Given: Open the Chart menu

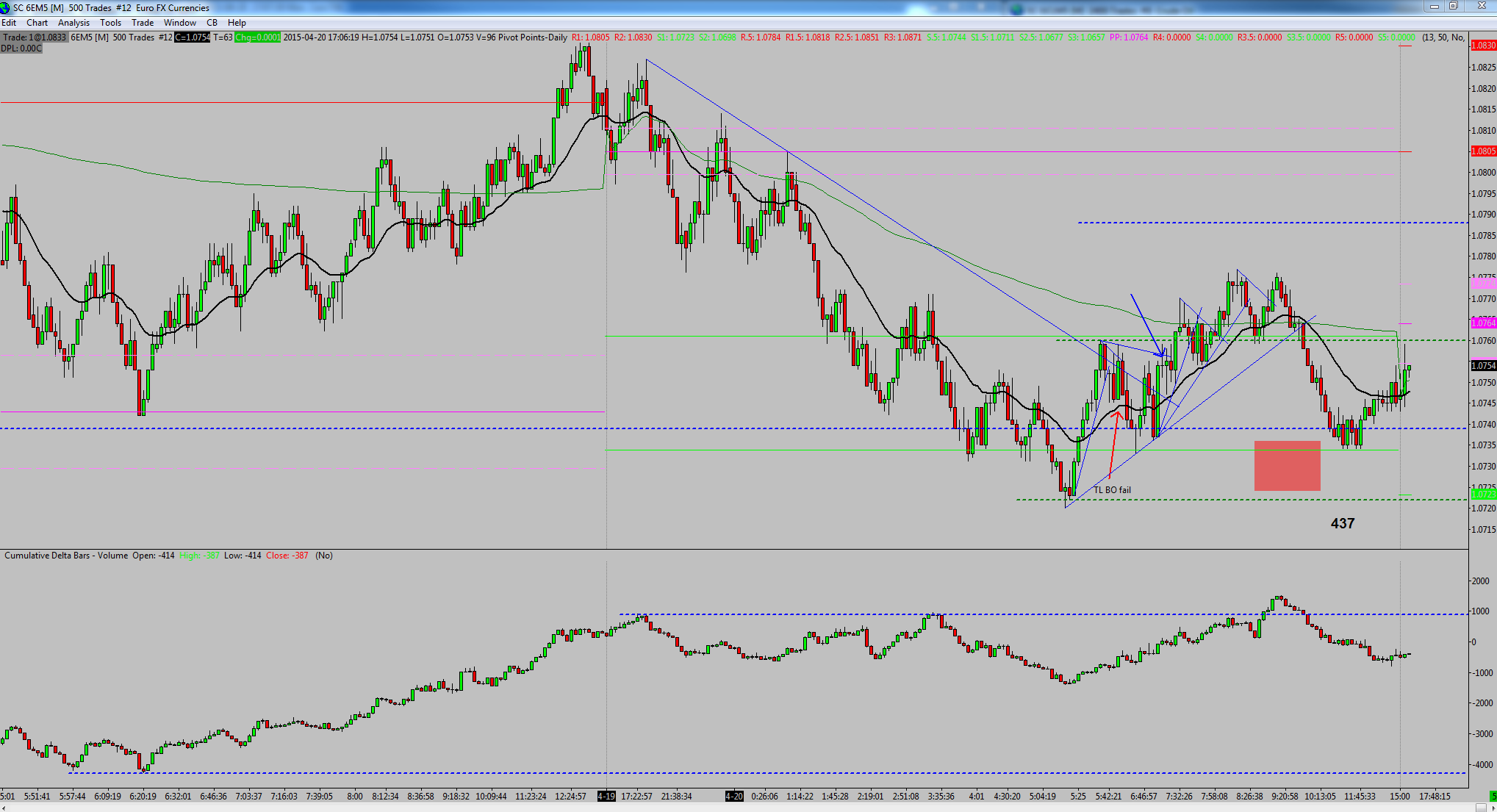Looking at the screenshot, I should 37,23.
